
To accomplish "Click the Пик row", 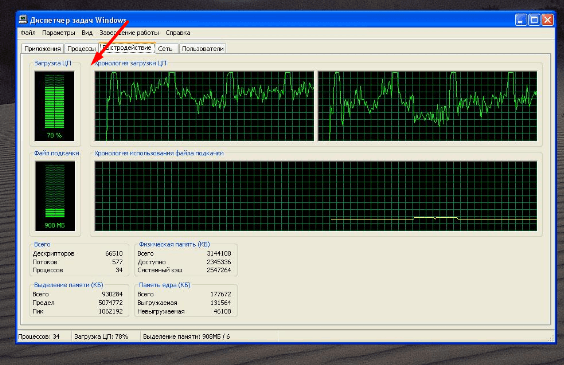I will point(78,311).
